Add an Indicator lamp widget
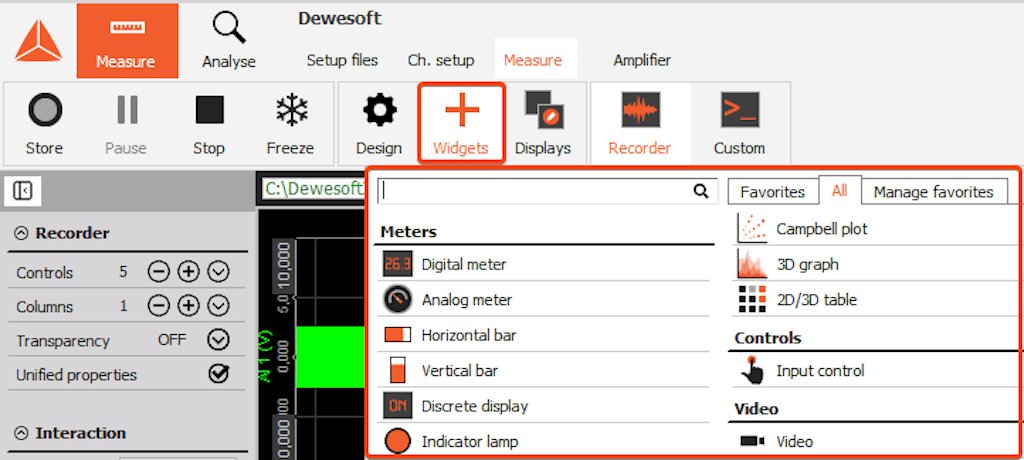 (543, 441)
